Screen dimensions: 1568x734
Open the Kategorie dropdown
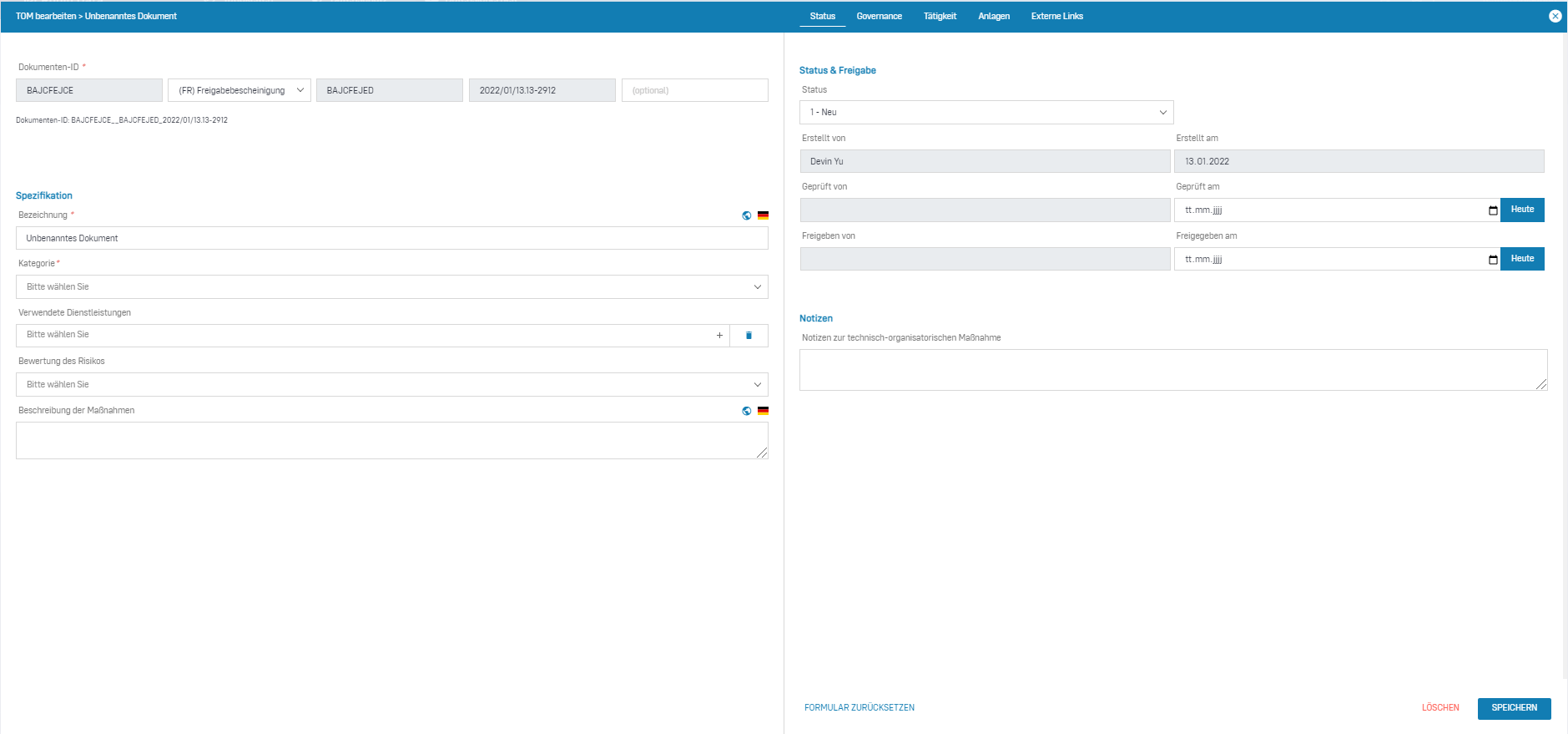point(391,287)
